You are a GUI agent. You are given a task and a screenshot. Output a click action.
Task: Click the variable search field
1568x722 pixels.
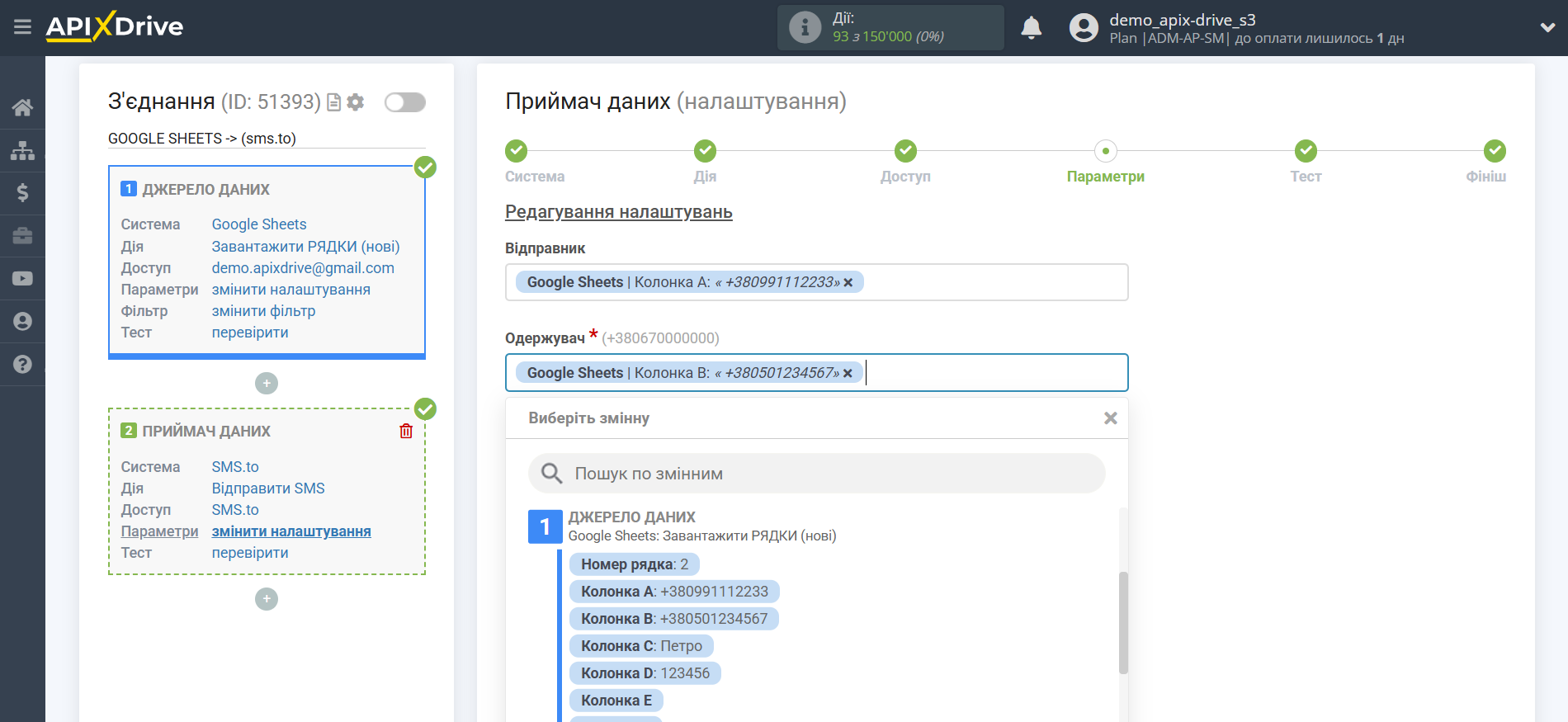(x=816, y=474)
